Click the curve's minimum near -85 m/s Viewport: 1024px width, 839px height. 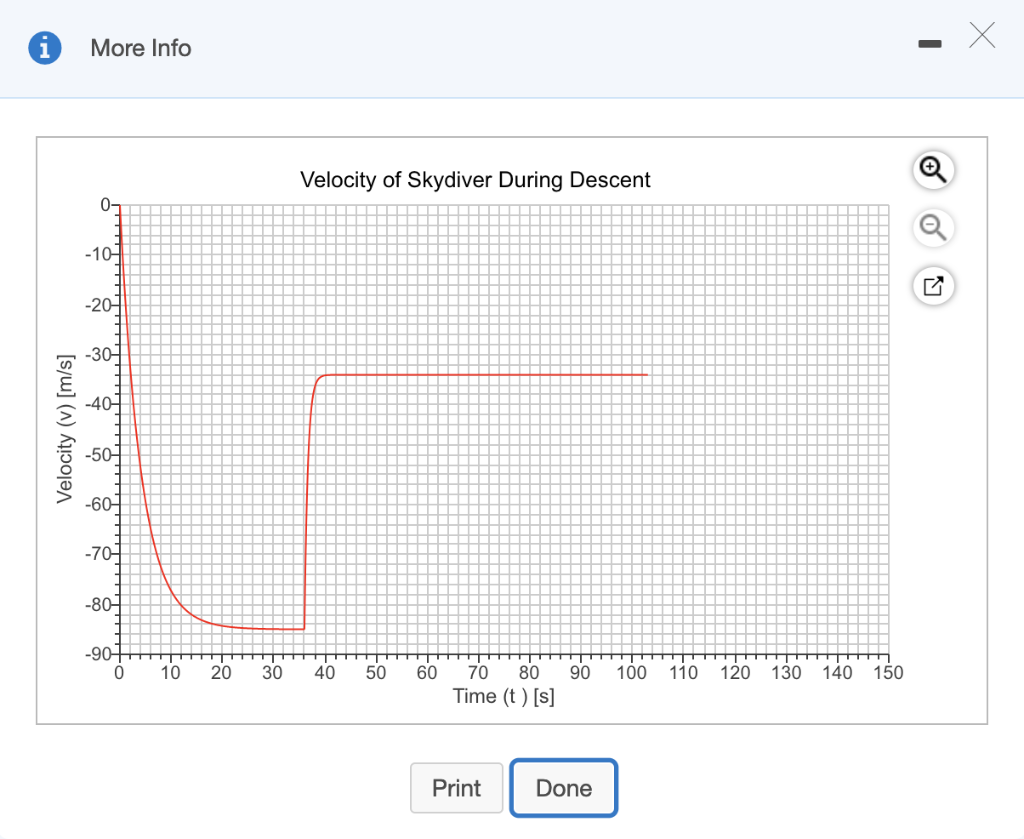(x=274, y=629)
